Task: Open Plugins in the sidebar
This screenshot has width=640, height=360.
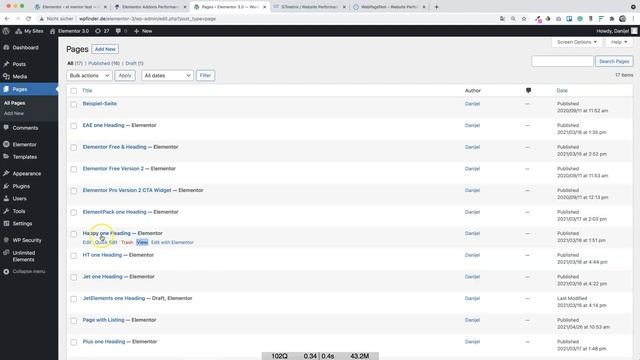Action: click(21, 186)
